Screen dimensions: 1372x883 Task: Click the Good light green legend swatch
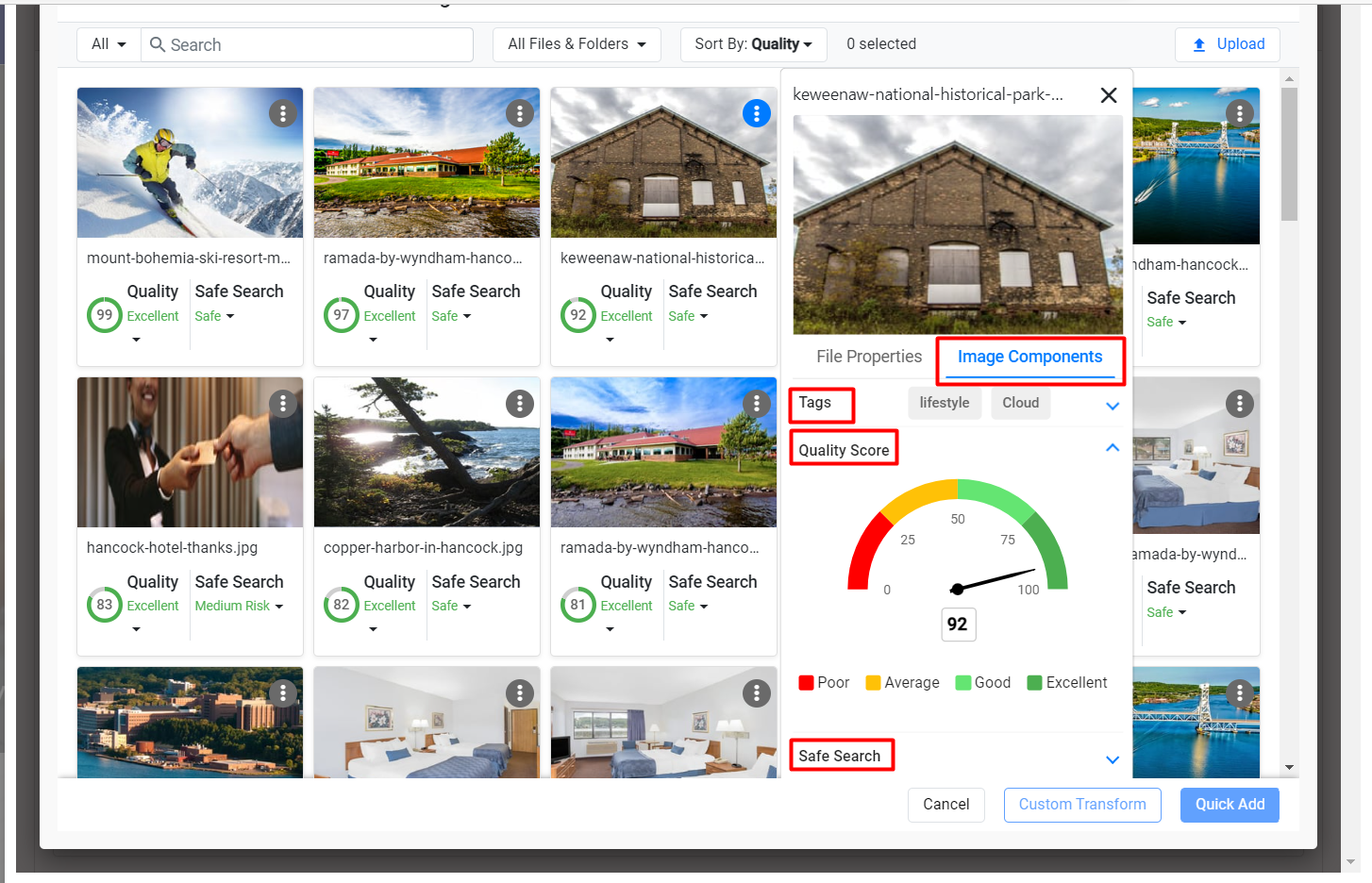pos(962,683)
